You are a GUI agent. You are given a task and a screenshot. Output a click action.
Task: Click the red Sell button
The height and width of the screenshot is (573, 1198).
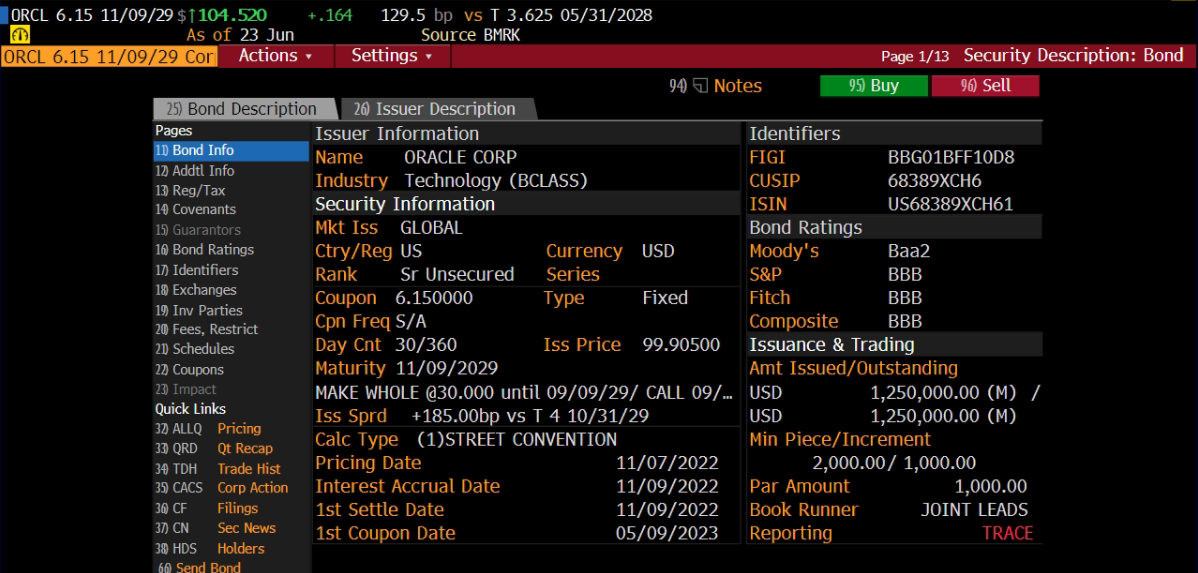tap(986, 86)
